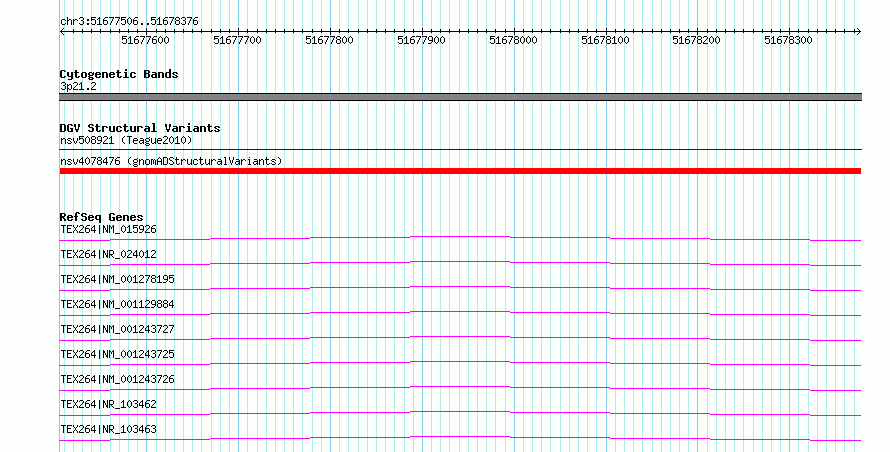Viewport: 890px width, 452px height.
Task: Open transcript TEX264|NM_001129884
Action: (x=117, y=304)
